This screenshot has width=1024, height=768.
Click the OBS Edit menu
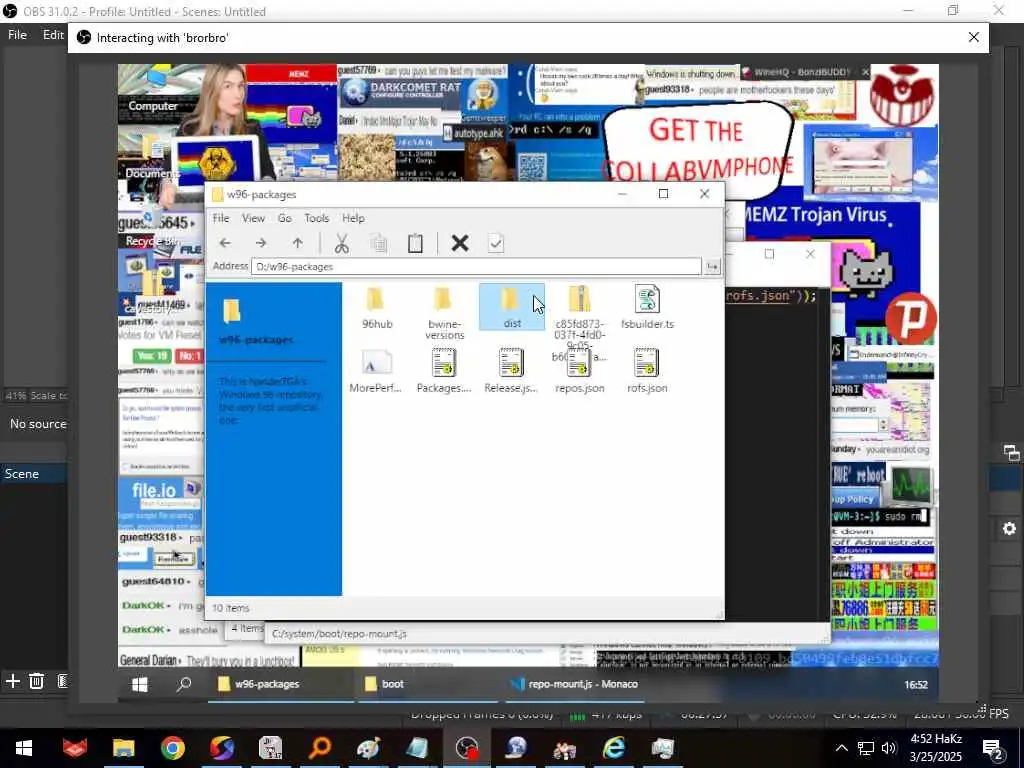tap(53, 35)
